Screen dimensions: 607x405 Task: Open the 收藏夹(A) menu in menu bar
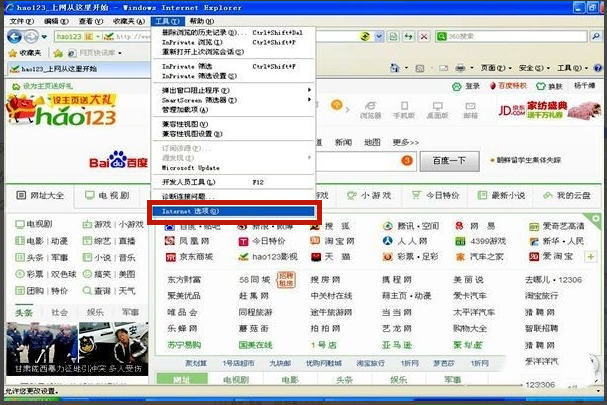coord(129,21)
